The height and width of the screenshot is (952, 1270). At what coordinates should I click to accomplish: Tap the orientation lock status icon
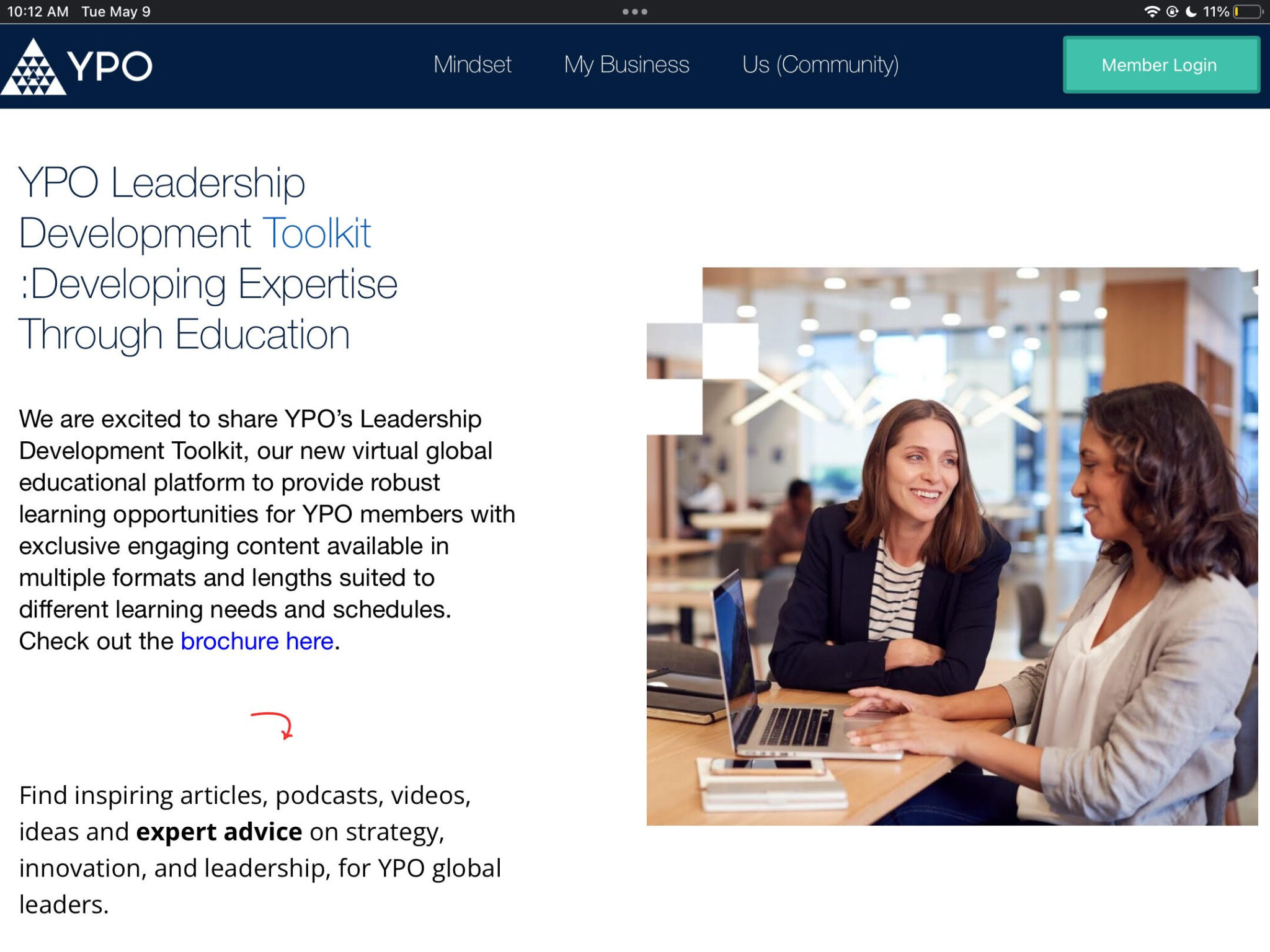[x=1172, y=12]
